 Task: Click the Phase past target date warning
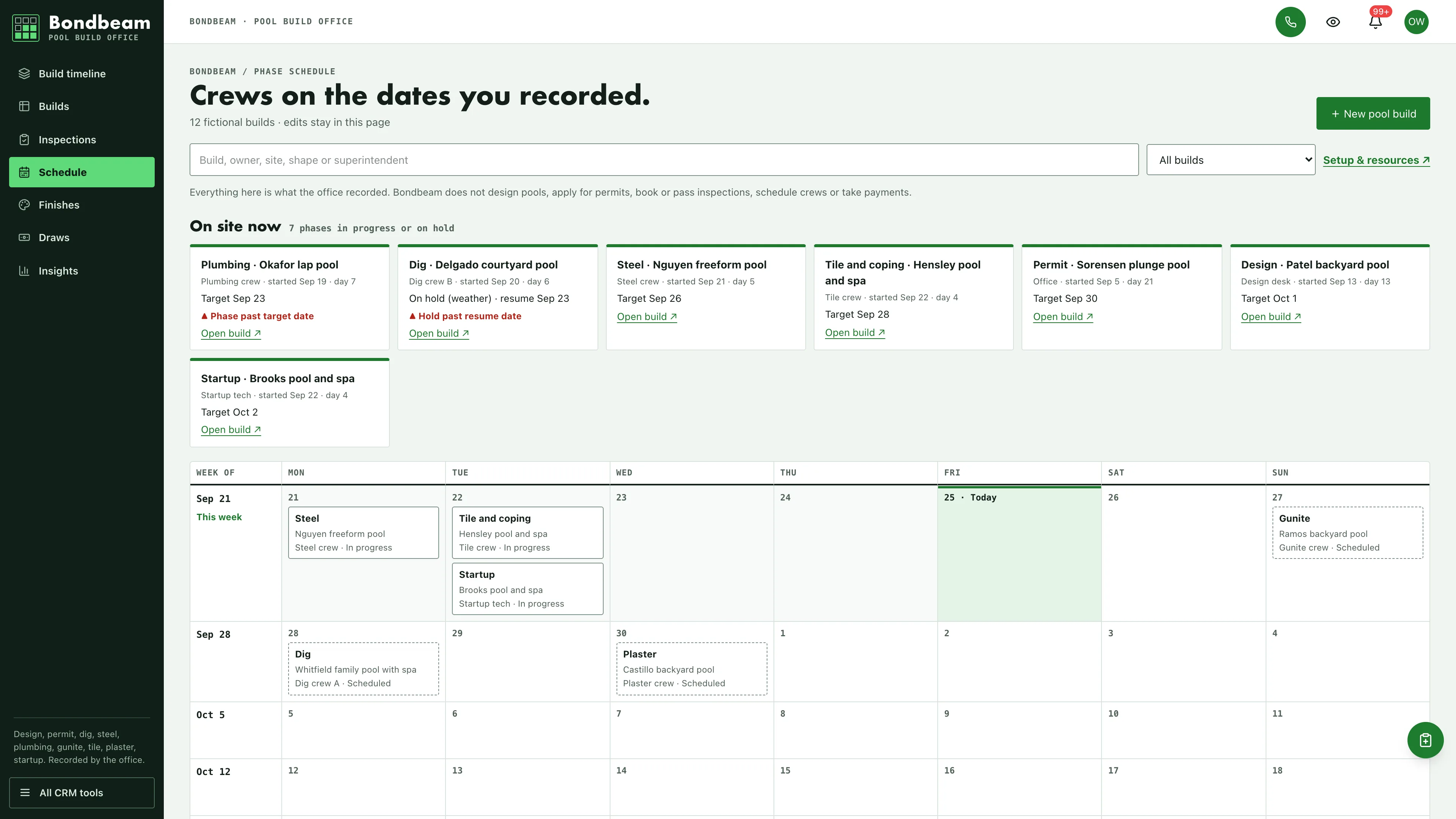(257, 316)
